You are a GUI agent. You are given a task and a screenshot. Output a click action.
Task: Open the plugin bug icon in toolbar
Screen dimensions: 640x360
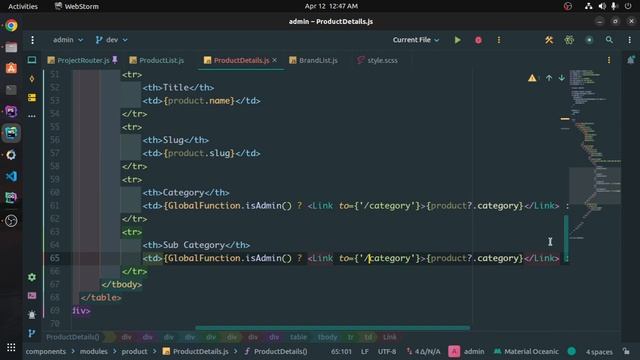tap(569, 40)
